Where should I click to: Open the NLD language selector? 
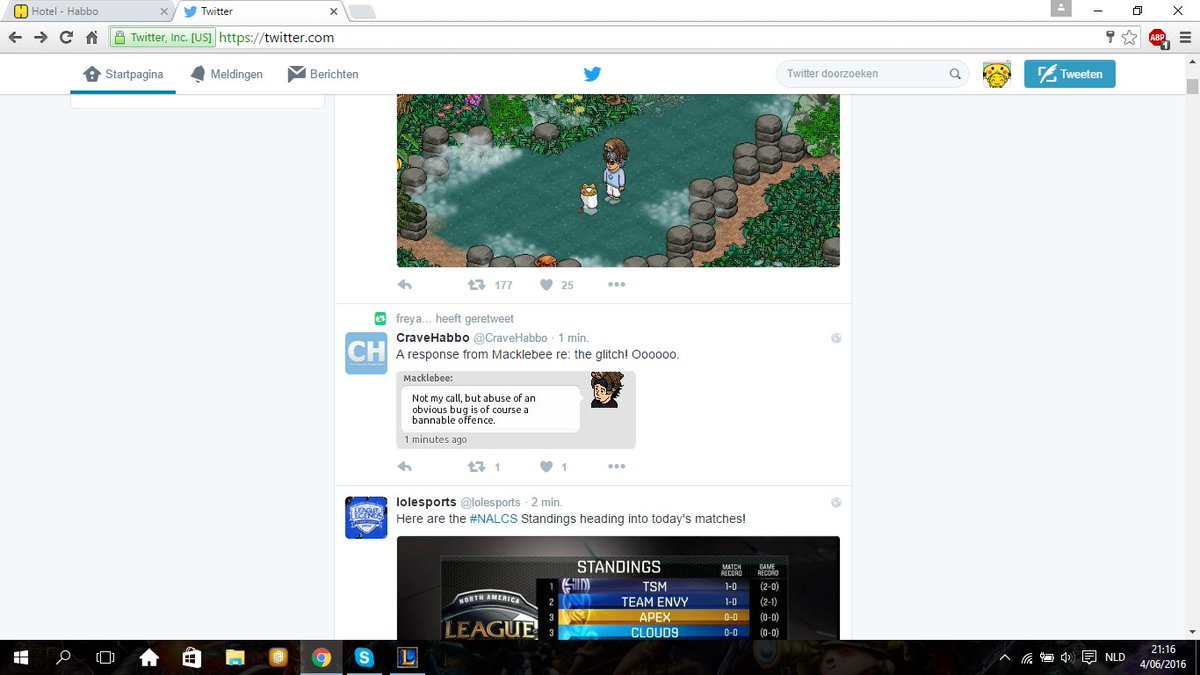click(1114, 658)
